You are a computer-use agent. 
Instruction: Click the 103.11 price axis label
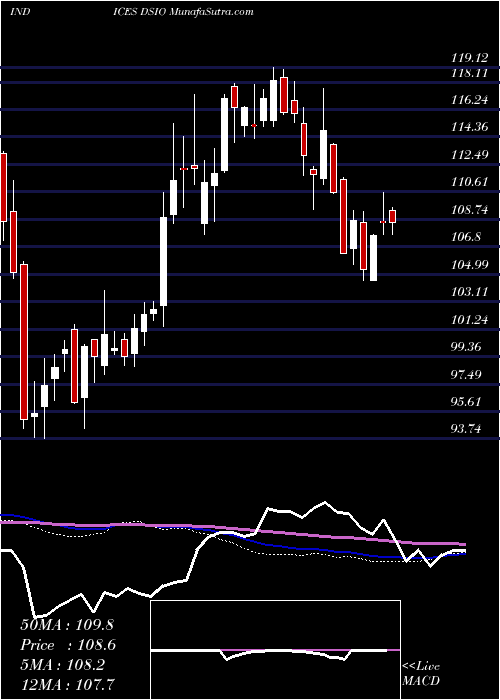tap(469, 292)
